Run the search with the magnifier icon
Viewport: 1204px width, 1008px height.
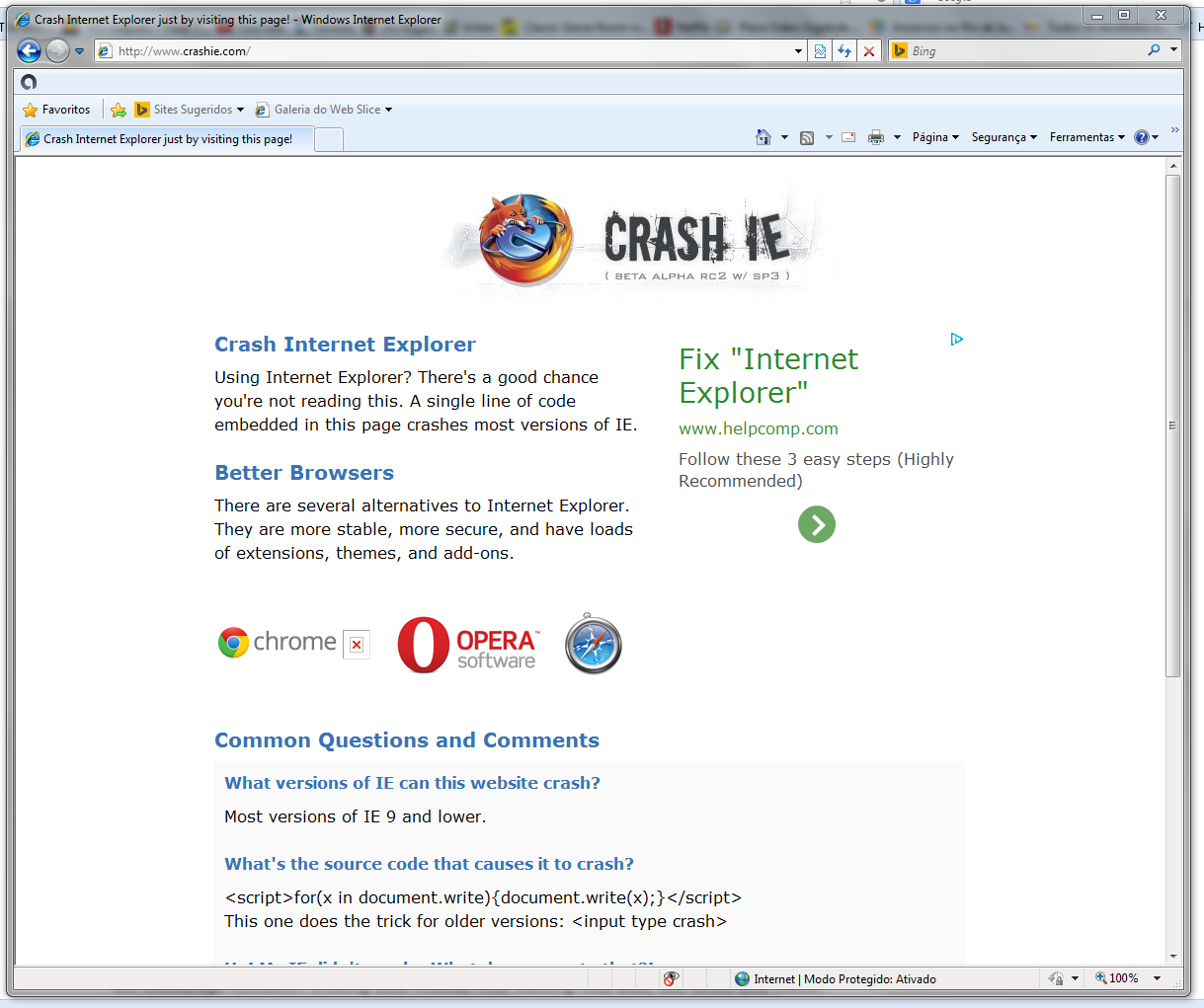point(1154,50)
